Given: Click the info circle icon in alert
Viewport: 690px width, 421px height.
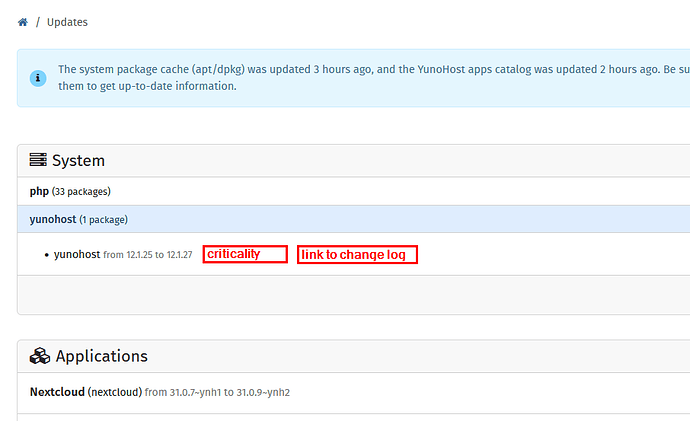Looking at the screenshot, I should coord(38,77).
